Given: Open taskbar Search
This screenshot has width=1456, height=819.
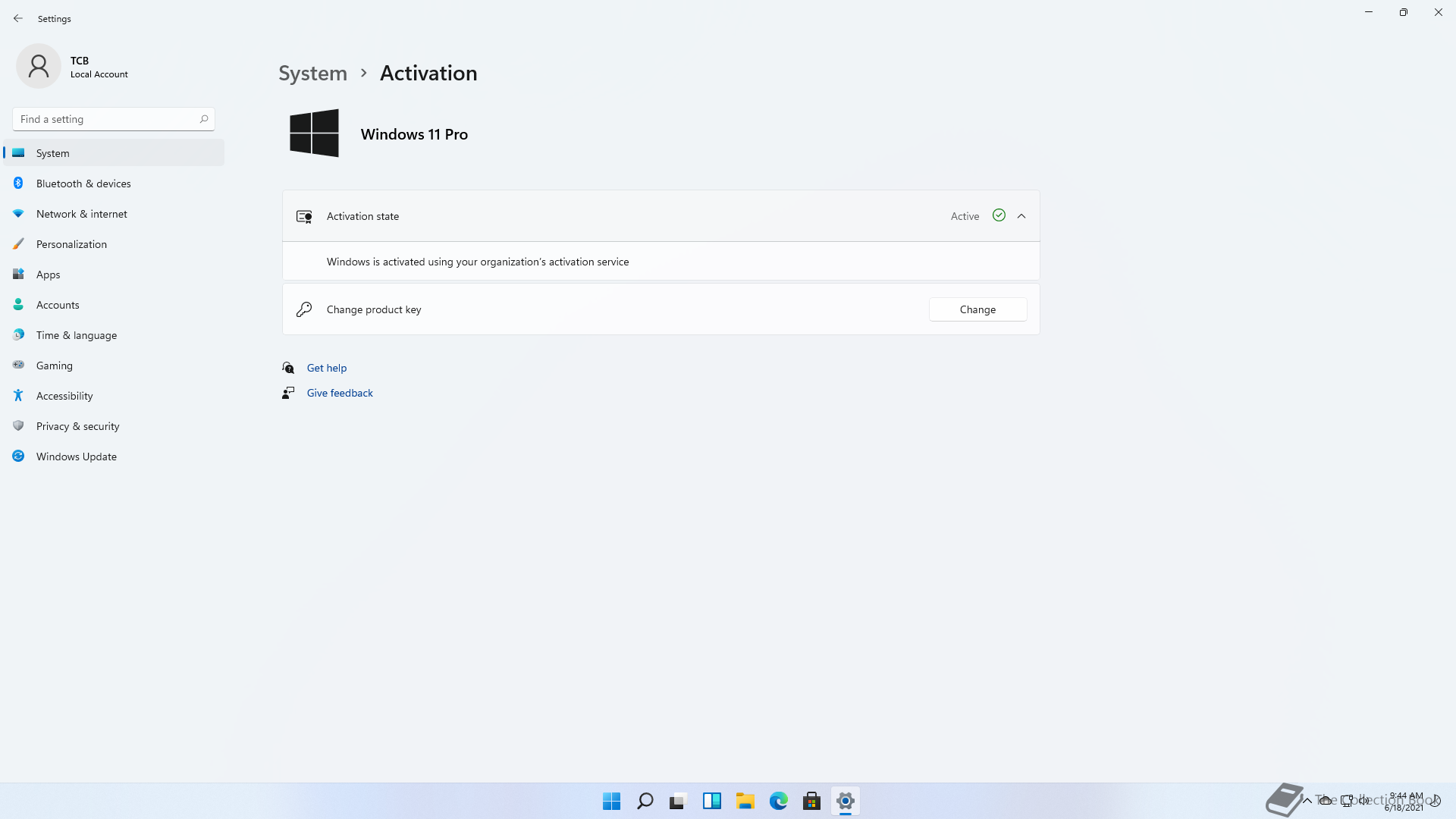Looking at the screenshot, I should tap(645, 801).
